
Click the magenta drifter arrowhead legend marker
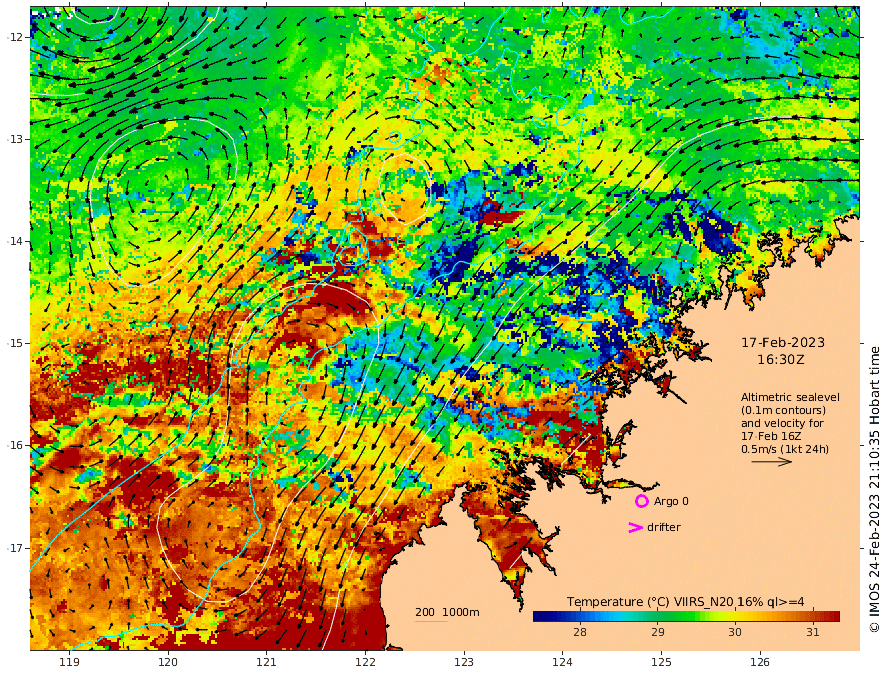tap(635, 527)
